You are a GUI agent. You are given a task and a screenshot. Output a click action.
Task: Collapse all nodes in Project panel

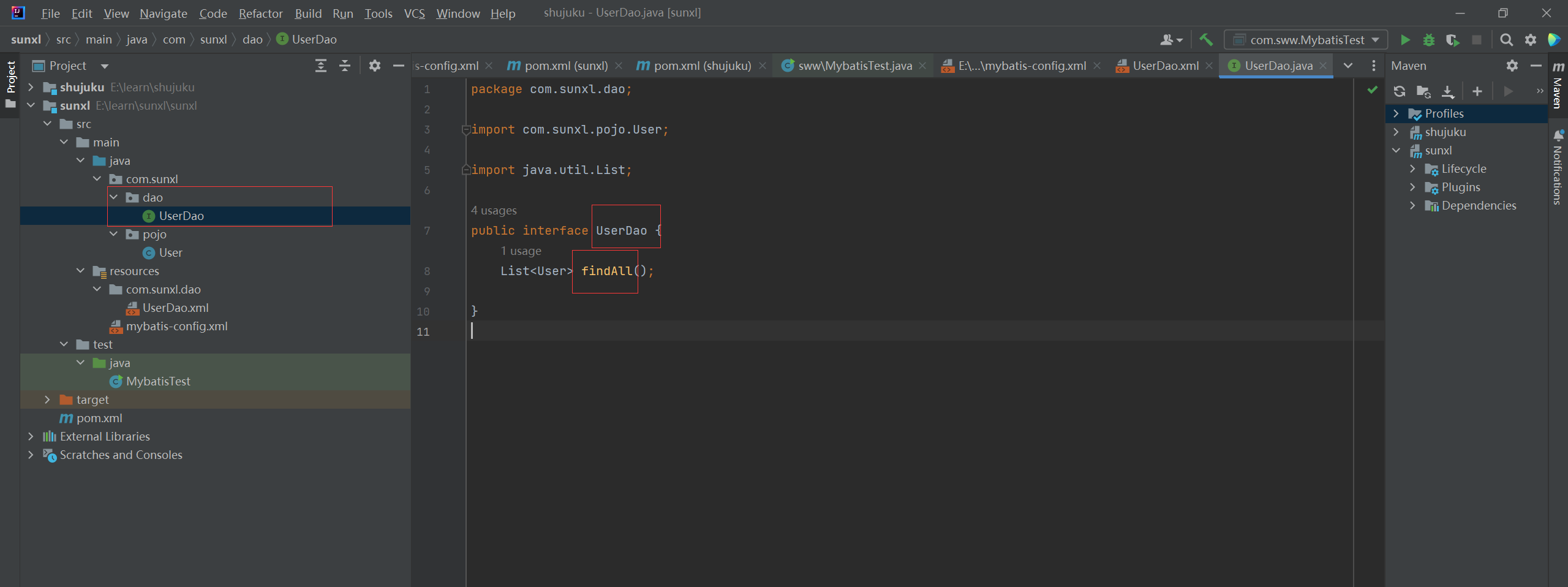345,66
